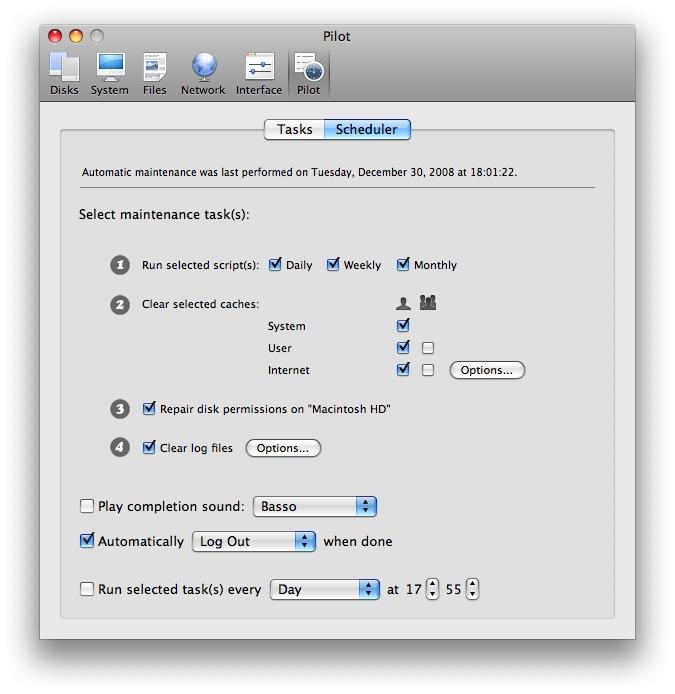
Task: Open the Disks toolbar pane
Action: click(64, 74)
